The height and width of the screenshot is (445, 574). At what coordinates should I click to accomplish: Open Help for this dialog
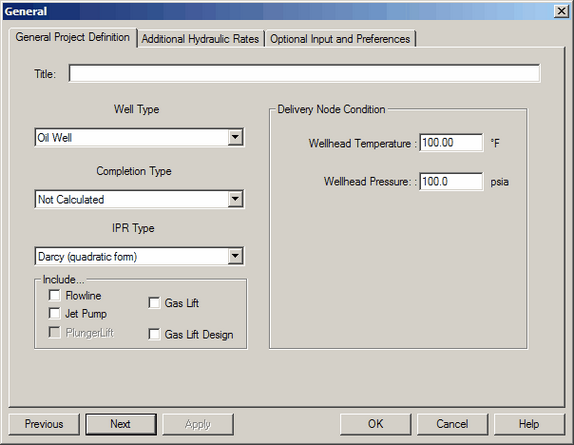[x=529, y=424]
